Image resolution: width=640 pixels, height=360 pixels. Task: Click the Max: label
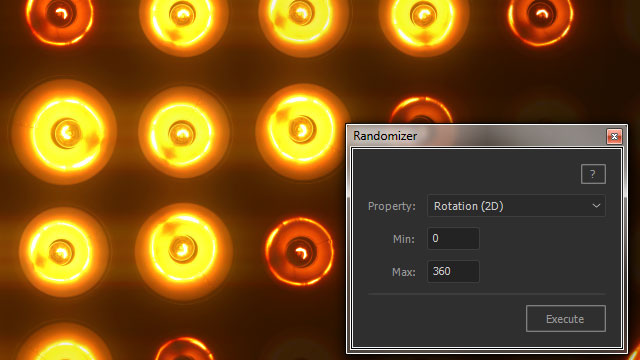[404, 272]
